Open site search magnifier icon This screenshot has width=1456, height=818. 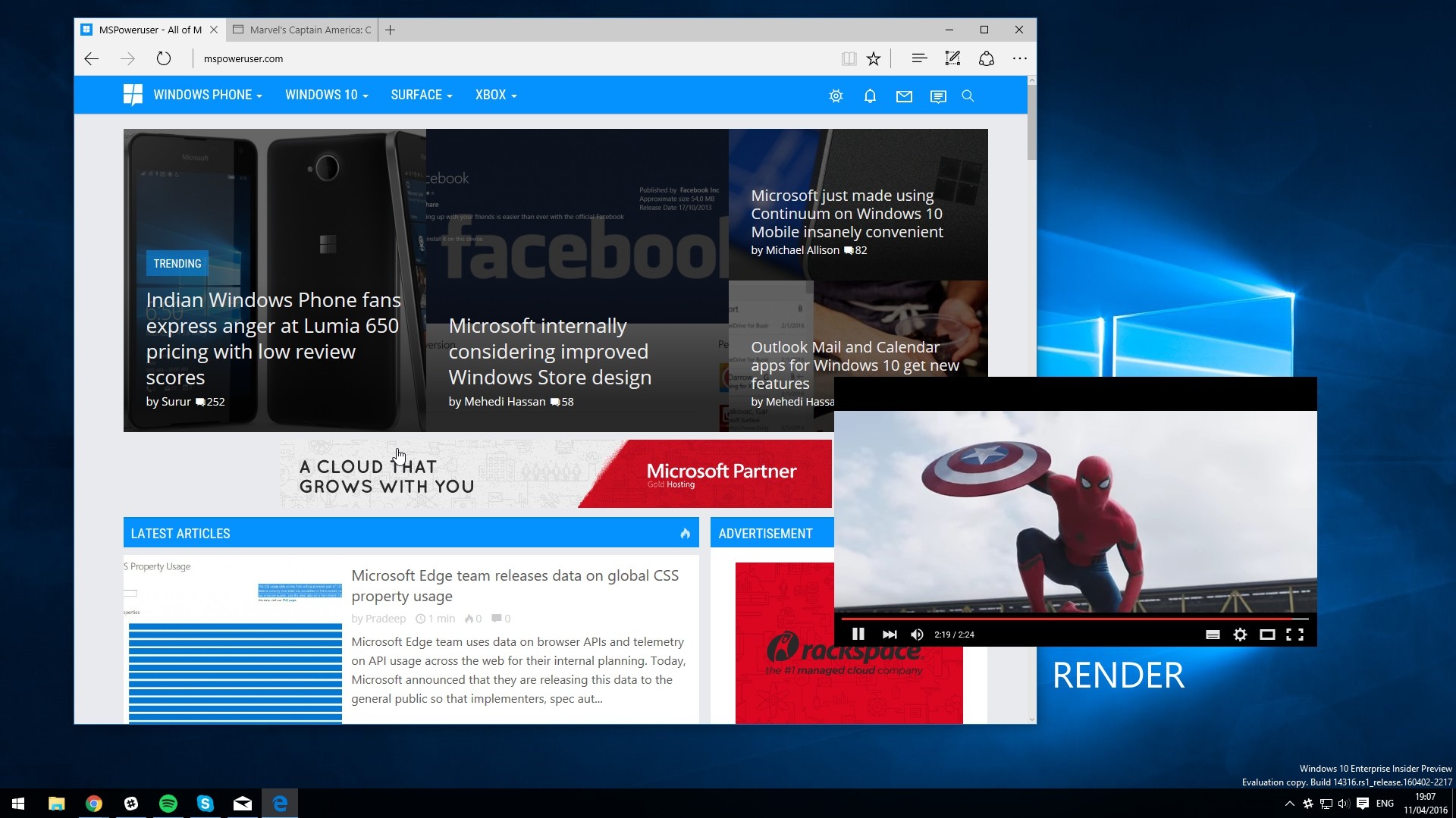968,96
